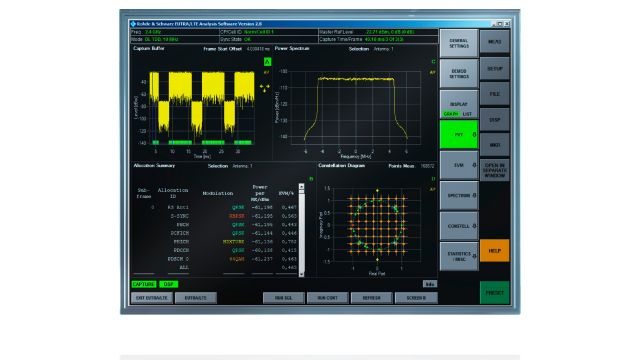Select screen D marker of Constellation Diagram
Screen dimensions: 640x360
point(433,179)
